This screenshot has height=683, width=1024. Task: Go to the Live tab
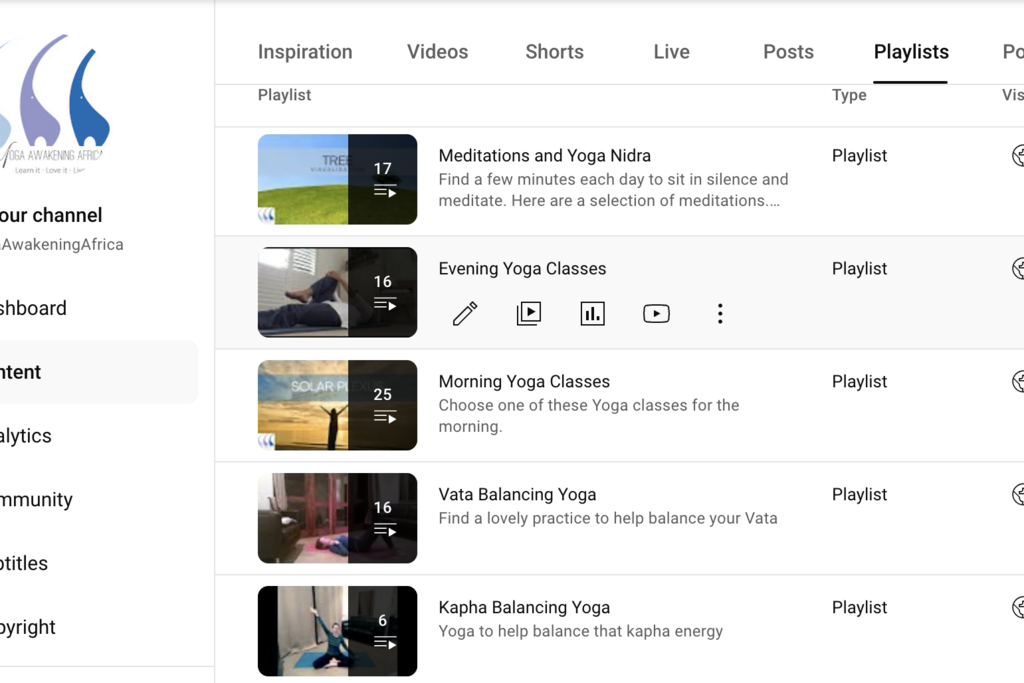pos(671,52)
